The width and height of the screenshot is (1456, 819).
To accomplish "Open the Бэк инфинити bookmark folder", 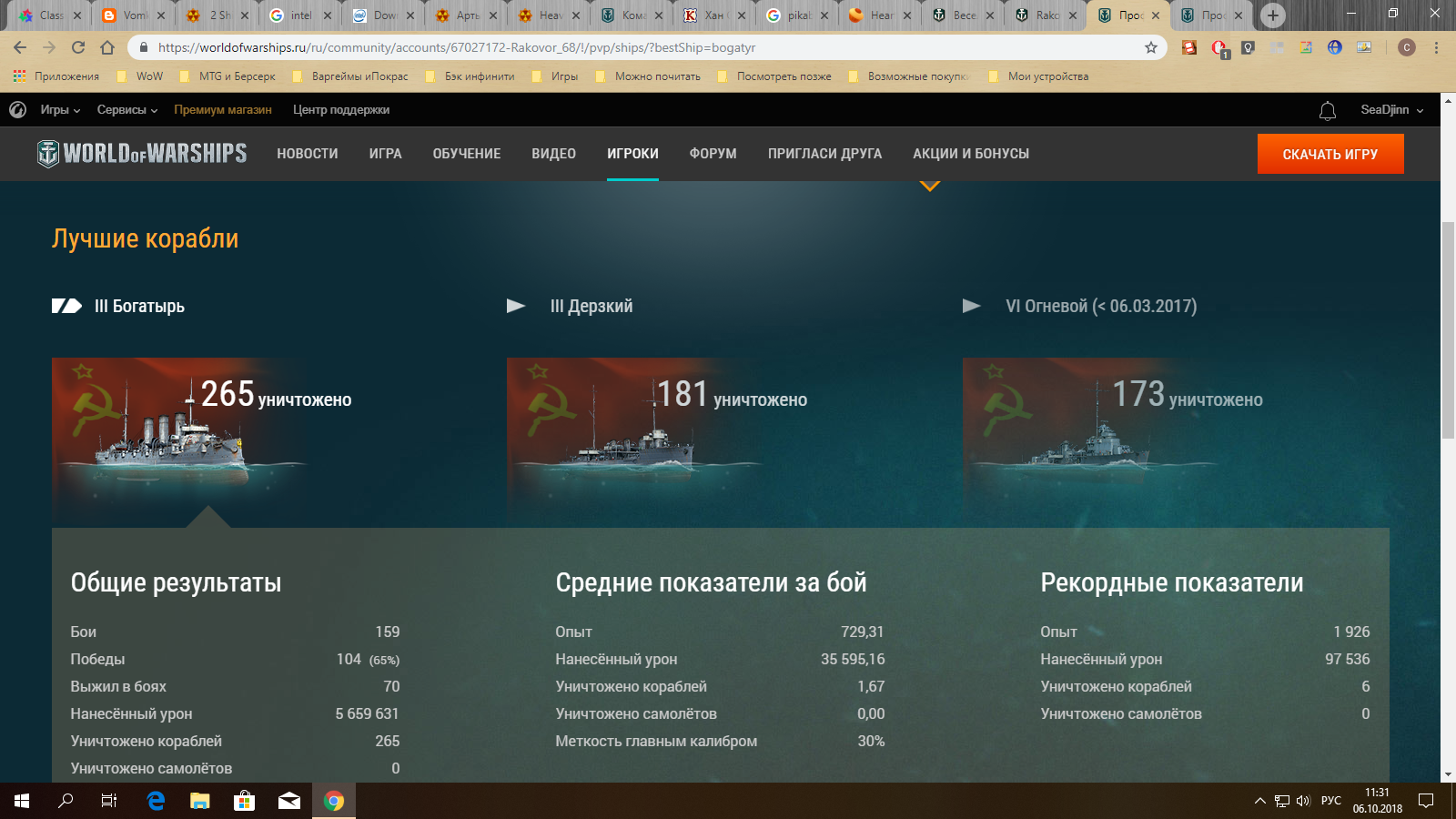I will tap(470, 76).
